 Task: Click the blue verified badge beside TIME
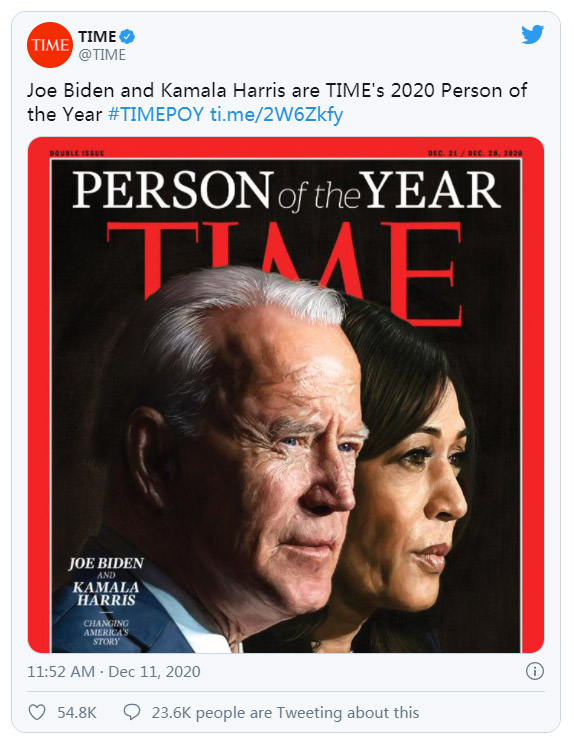(127, 36)
